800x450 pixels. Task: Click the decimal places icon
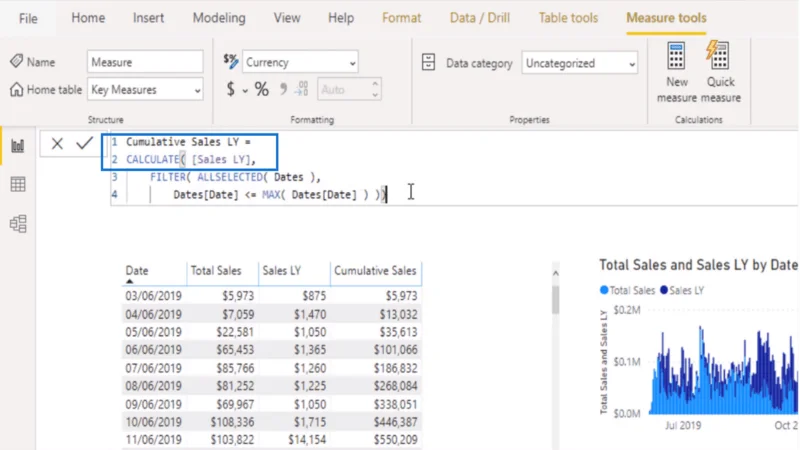pyautogui.click(x=302, y=89)
